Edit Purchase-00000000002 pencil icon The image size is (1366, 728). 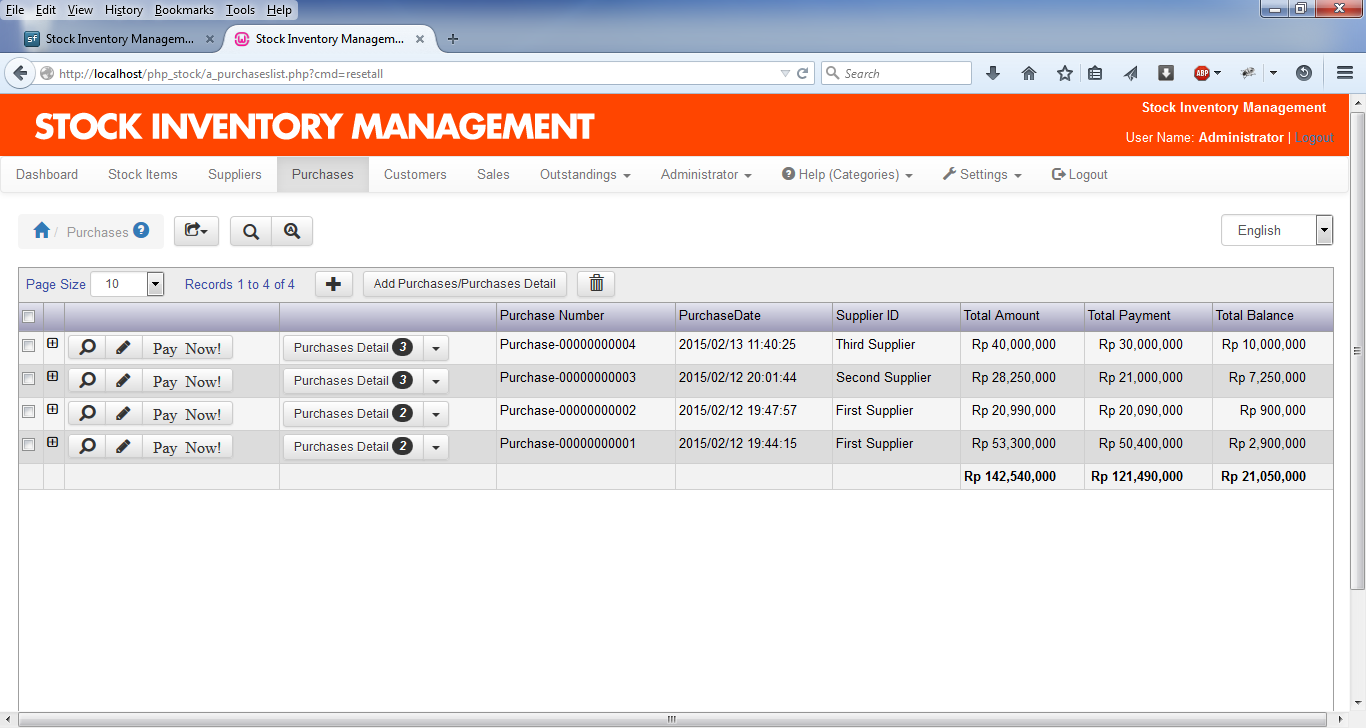(123, 414)
